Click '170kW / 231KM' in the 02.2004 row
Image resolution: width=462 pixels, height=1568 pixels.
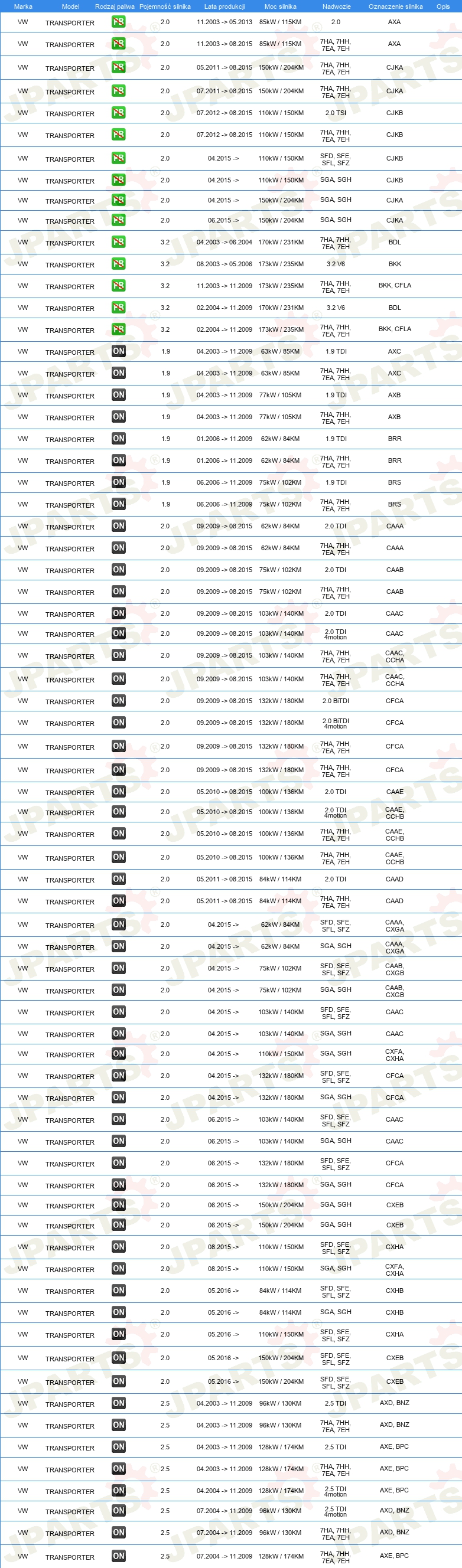click(281, 308)
